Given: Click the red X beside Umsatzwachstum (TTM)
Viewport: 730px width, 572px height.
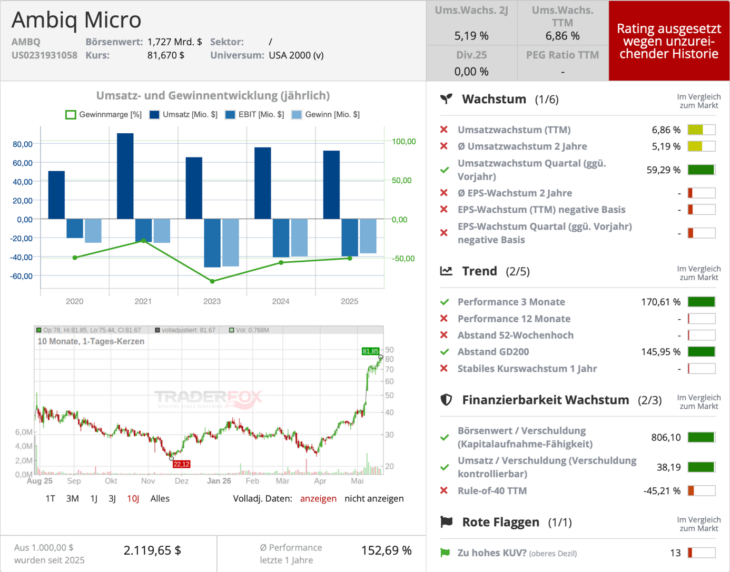Looking at the screenshot, I should tap(444, 129).
